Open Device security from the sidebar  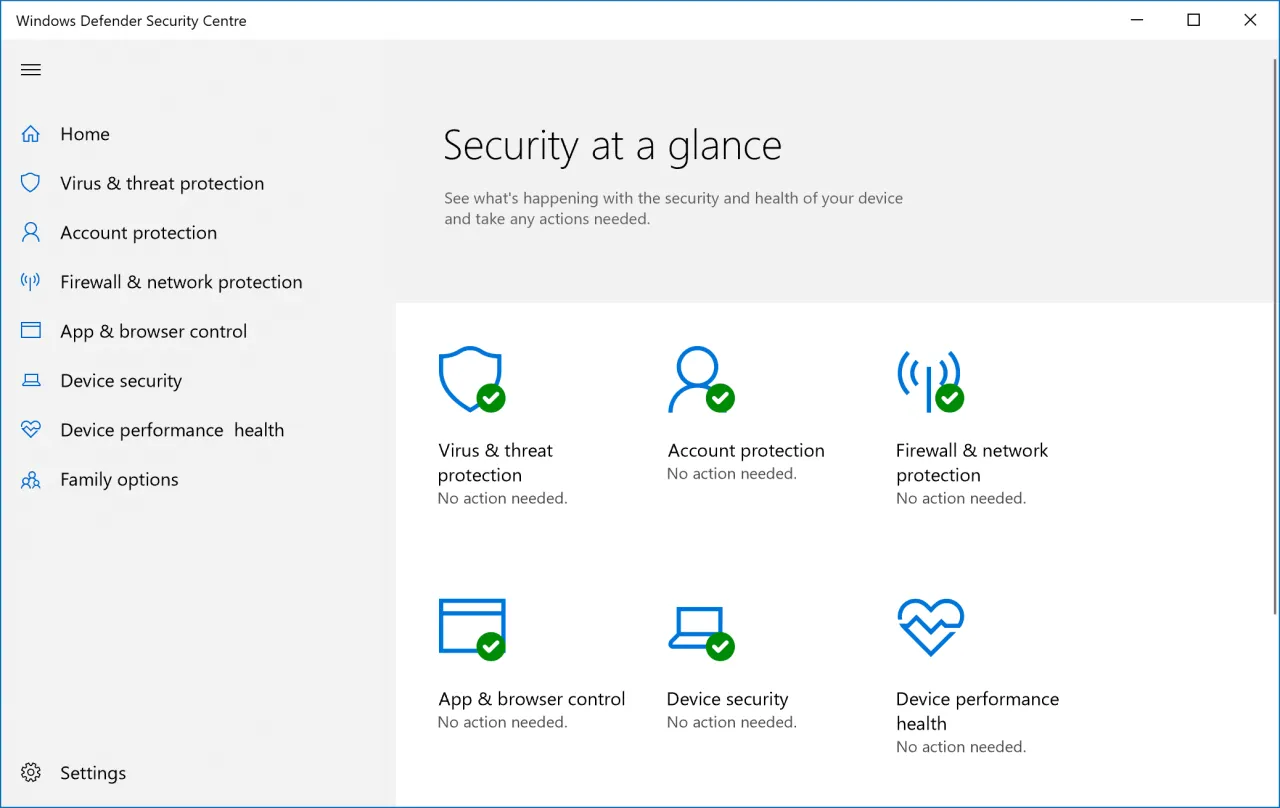coord(121,380)
